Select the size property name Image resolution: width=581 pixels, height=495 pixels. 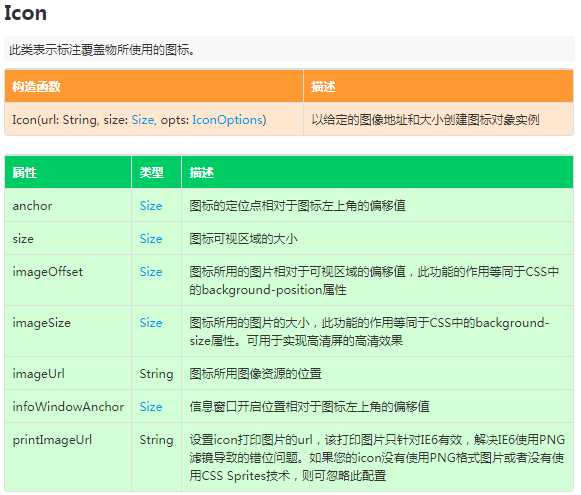click(x=23, y=239)
